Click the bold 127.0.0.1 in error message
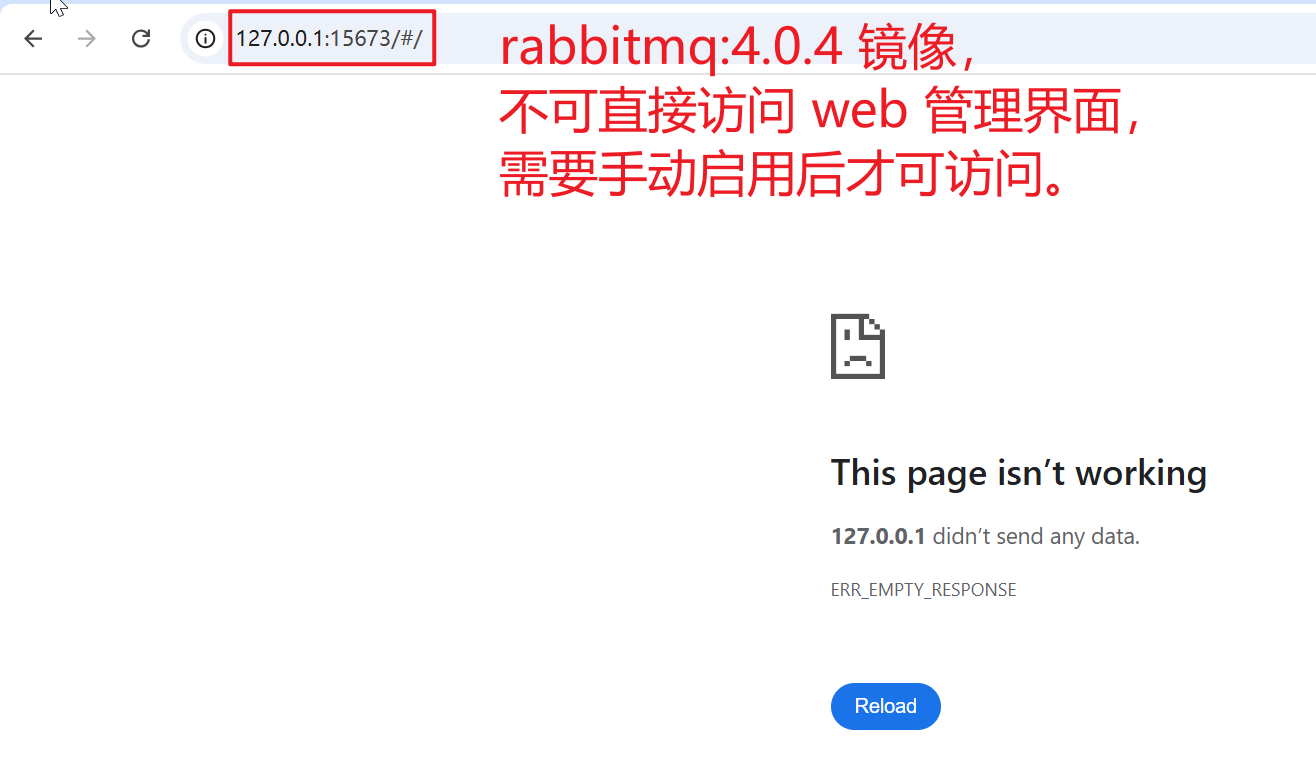The width and height of the screenshot is (1316, 761). [878, 536]
